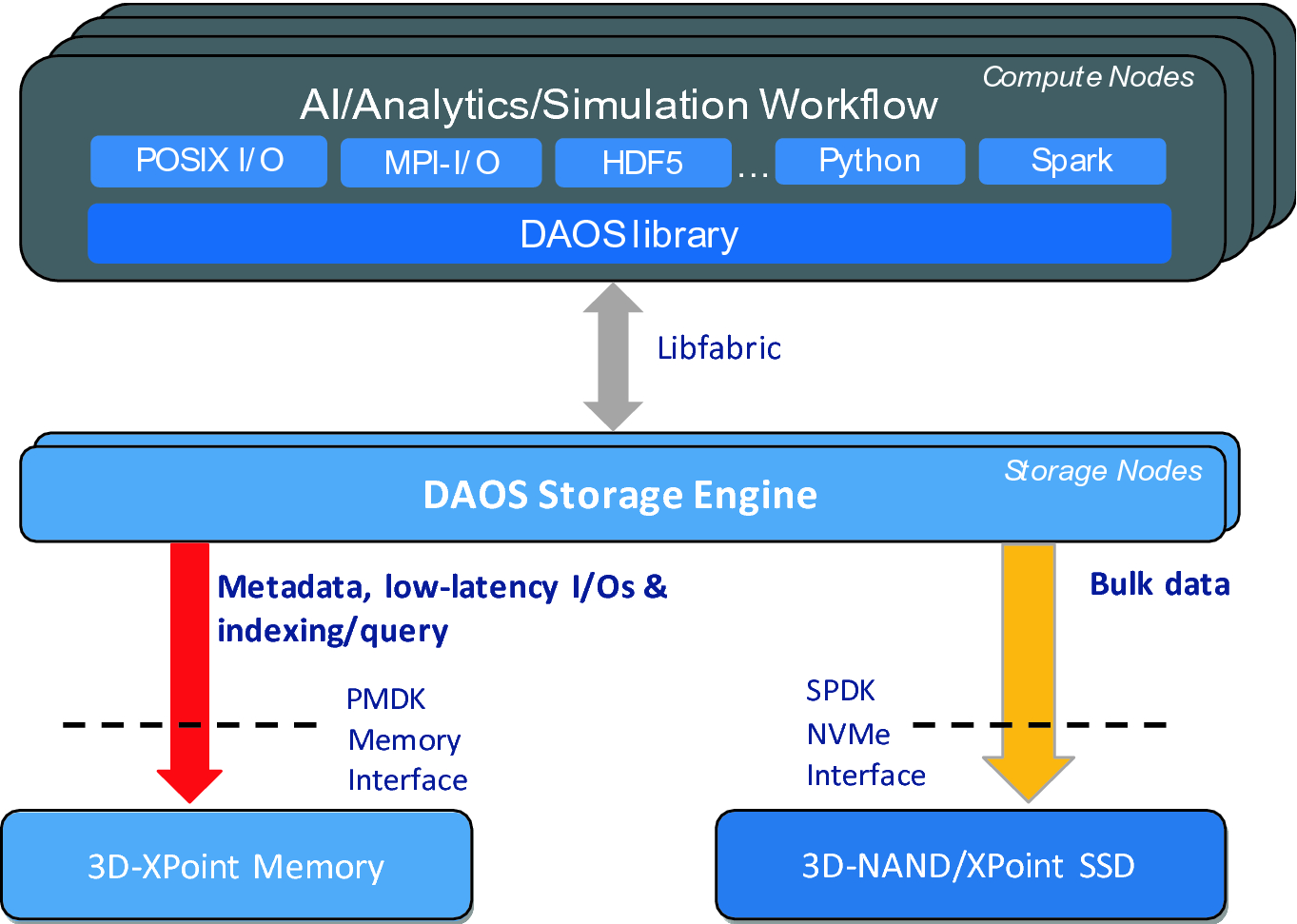The height and width of the screenshot is (924, 1297).
Task: Click the gray double-headed Libfabric arrow
Action: (x=613, y=357)
